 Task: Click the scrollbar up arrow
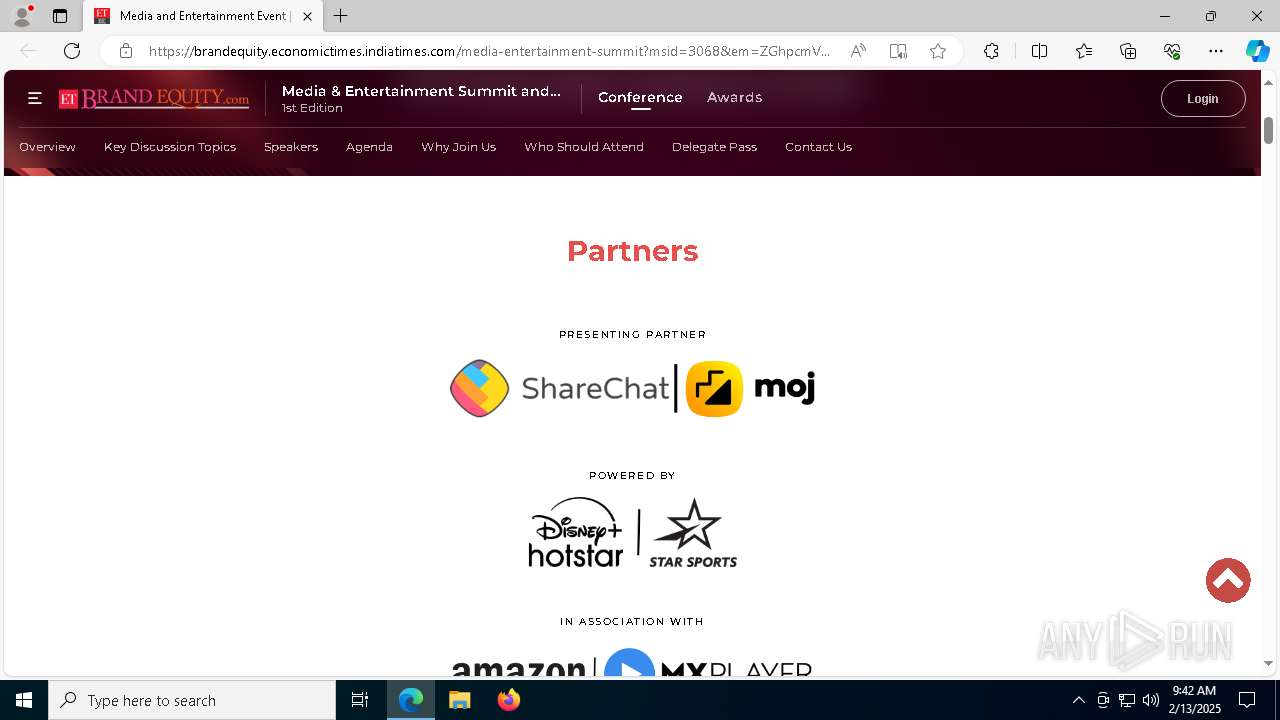tap(1268, 81)
